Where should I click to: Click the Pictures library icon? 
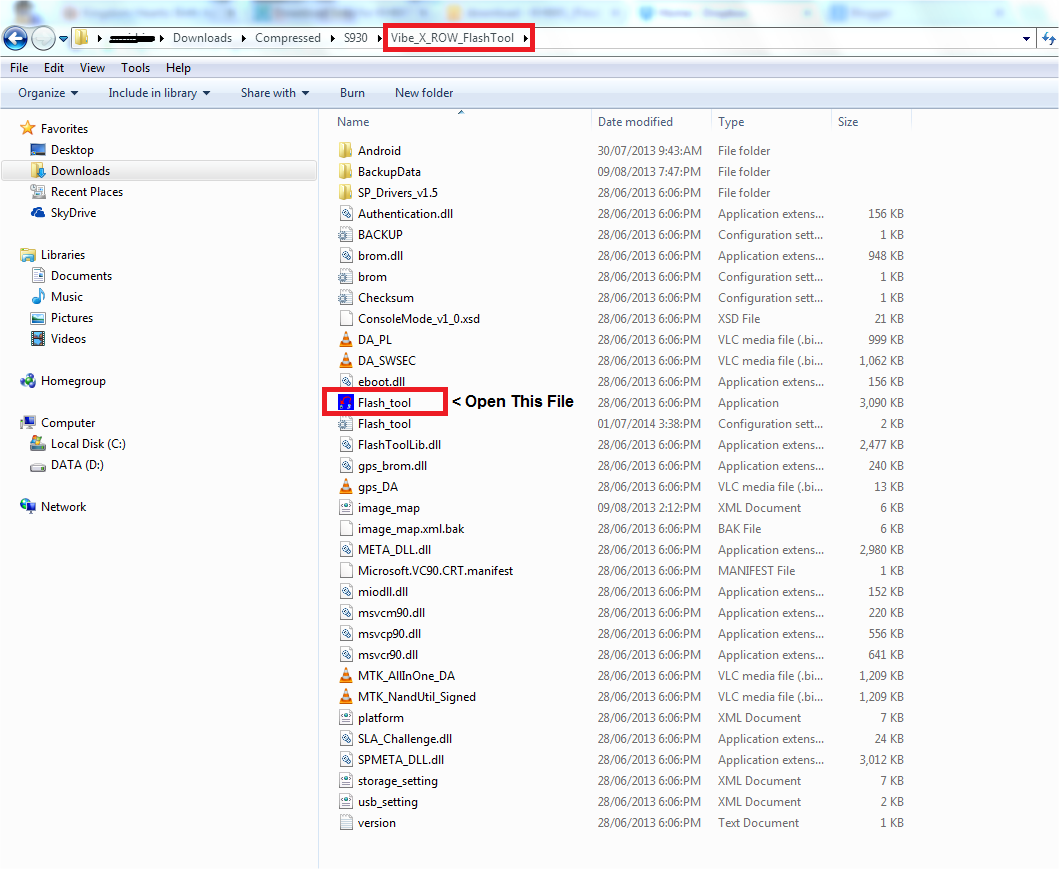coord(38,317)
